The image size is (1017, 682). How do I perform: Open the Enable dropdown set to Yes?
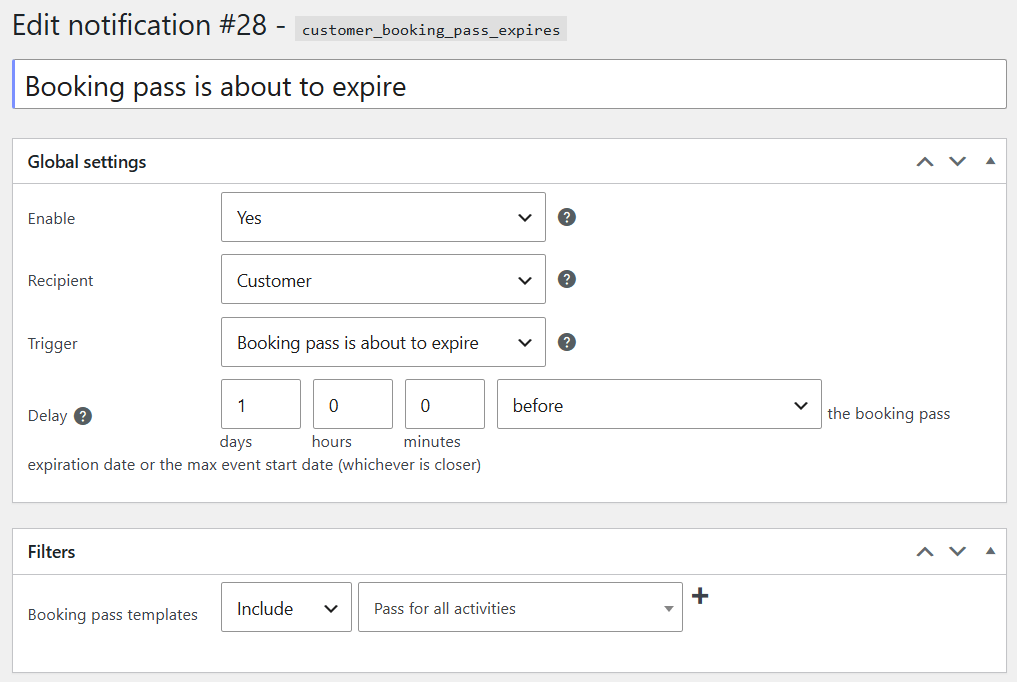383,217
